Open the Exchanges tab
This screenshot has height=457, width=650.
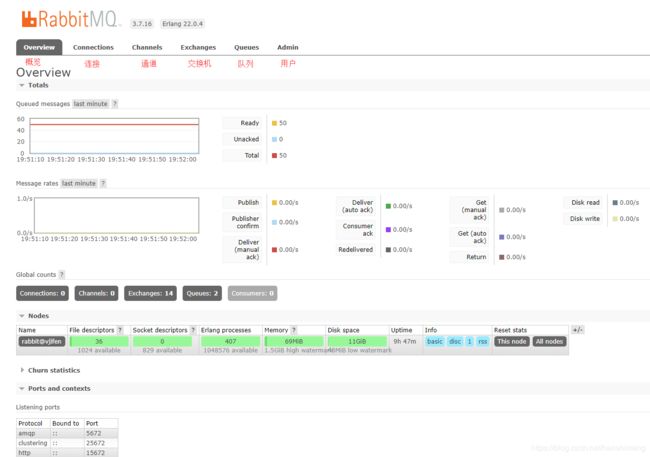198,47
